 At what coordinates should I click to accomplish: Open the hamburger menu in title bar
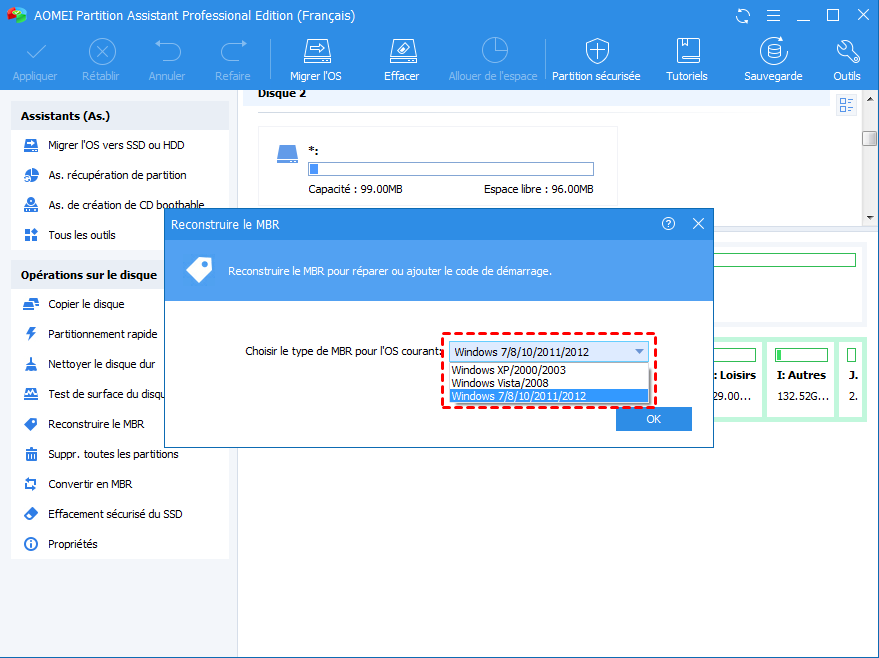coord(773,16)
